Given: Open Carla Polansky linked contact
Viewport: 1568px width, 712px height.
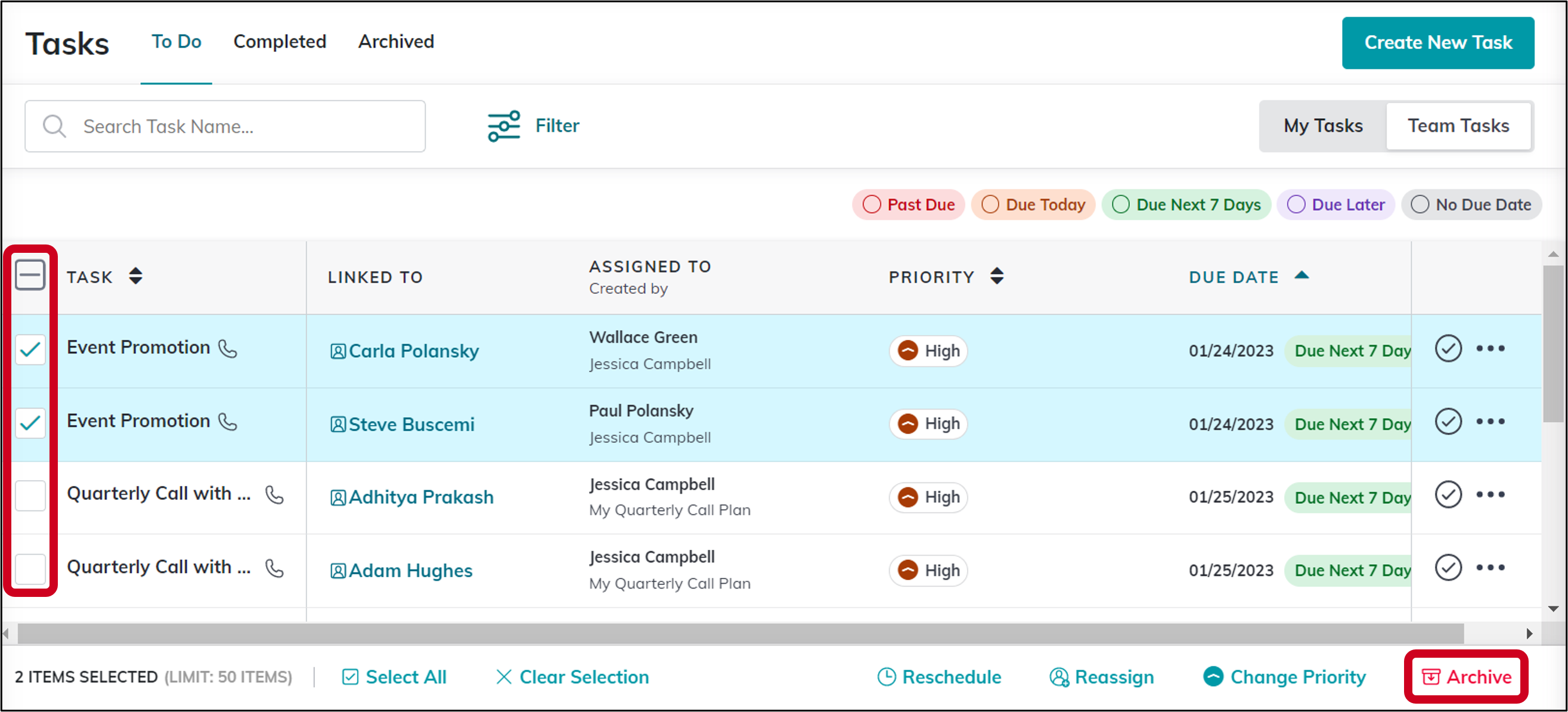Looking at the screenshot, I should [x=414, y=351].
